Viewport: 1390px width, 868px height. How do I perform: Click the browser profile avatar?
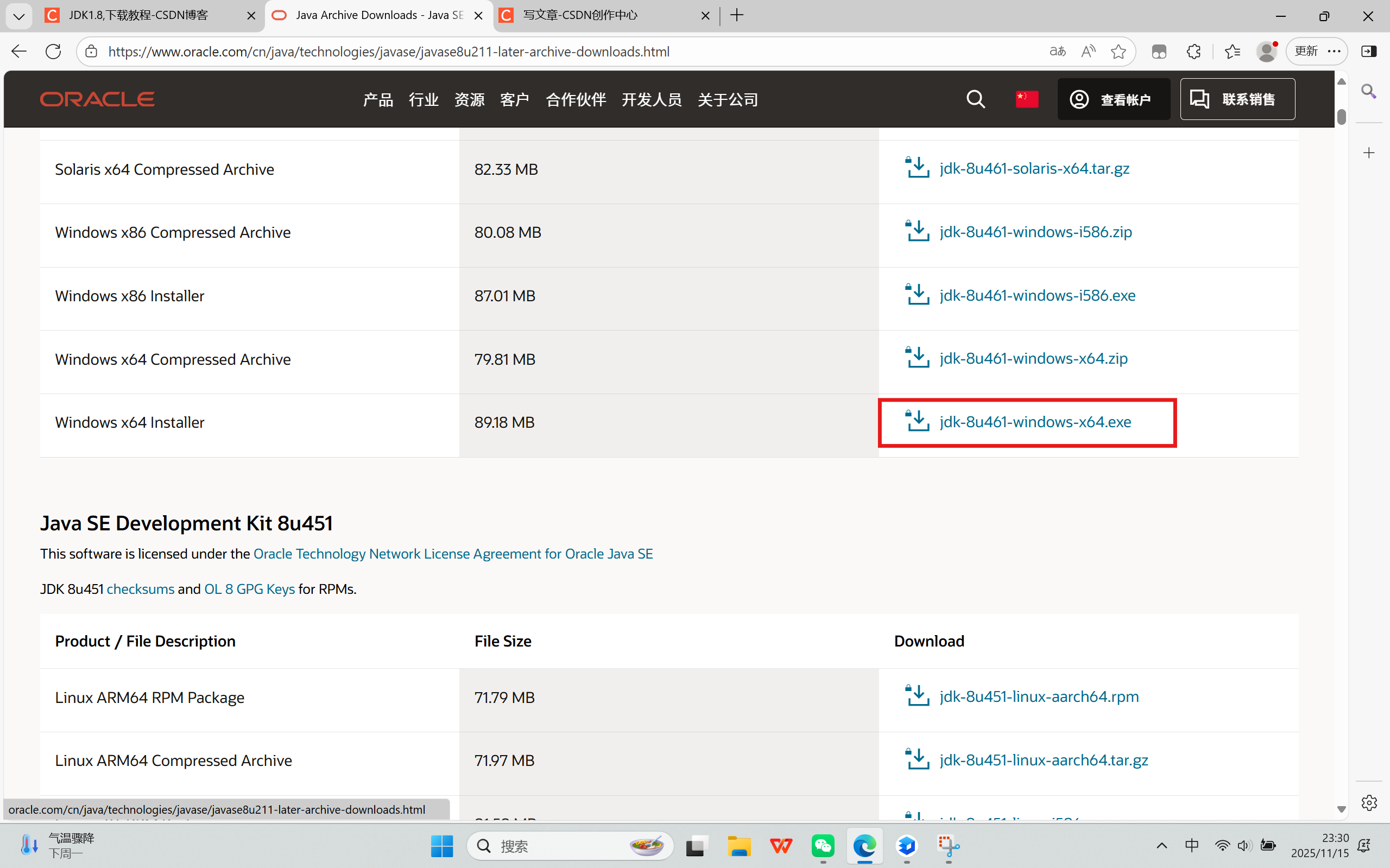point(1267,51)
